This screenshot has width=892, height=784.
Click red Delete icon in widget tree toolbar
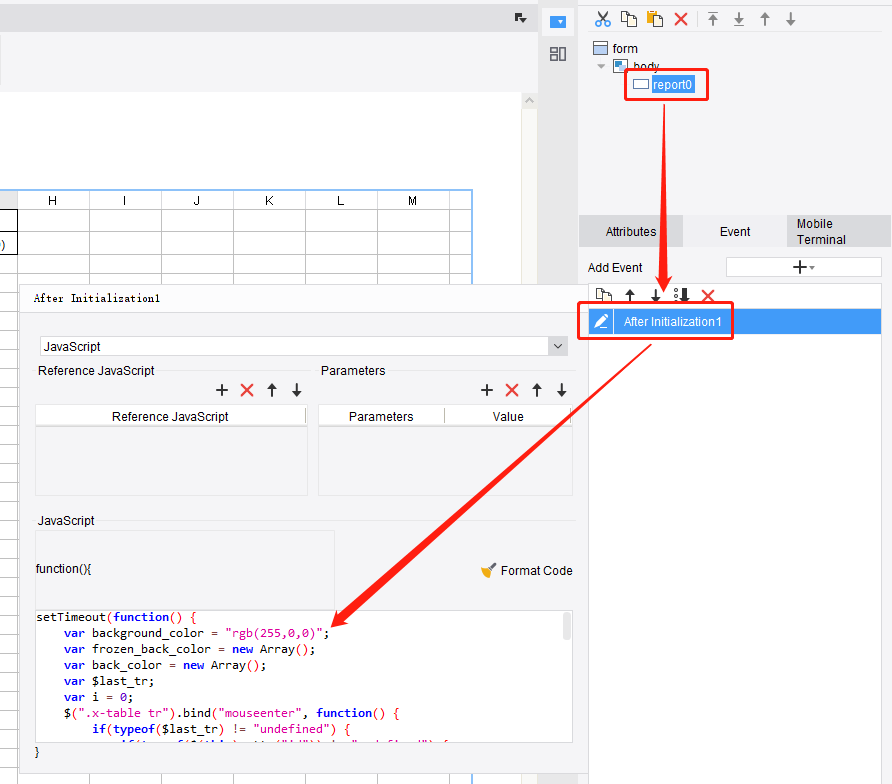pos(681,19)
